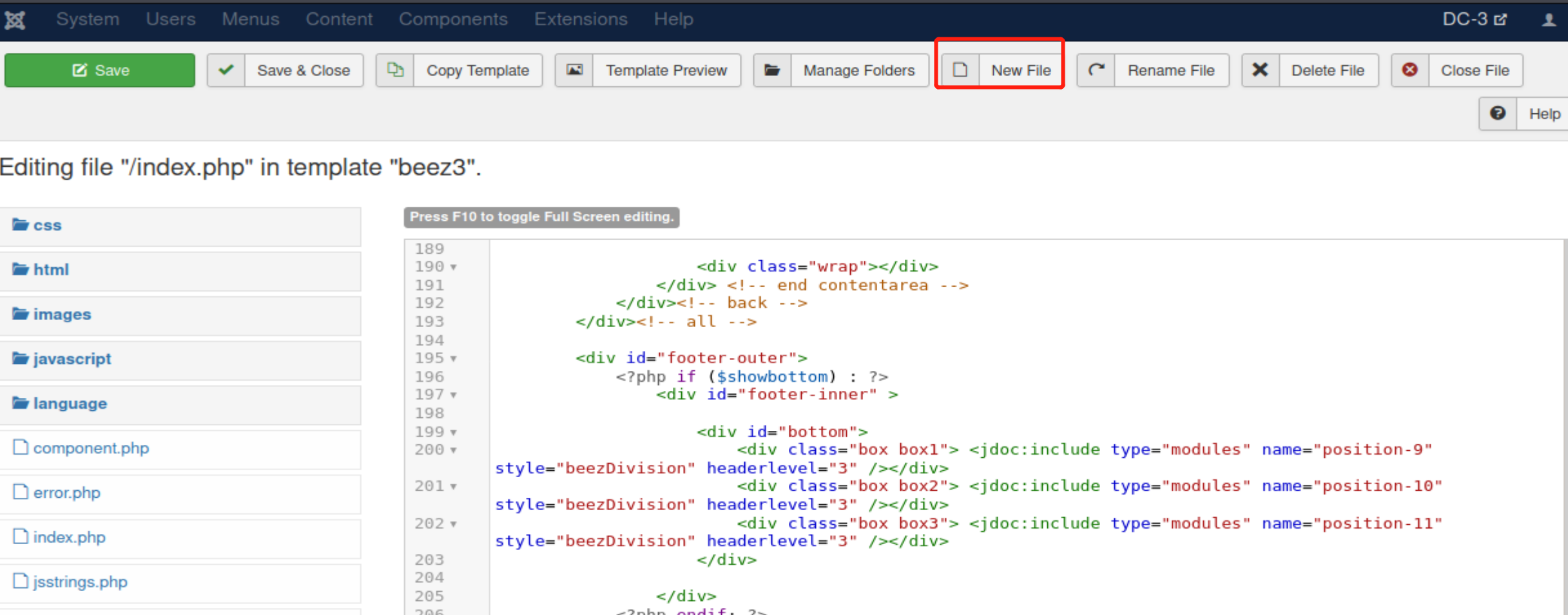Open the Menus menu
Screen dimensions: 1568x615
coord(251,19)
